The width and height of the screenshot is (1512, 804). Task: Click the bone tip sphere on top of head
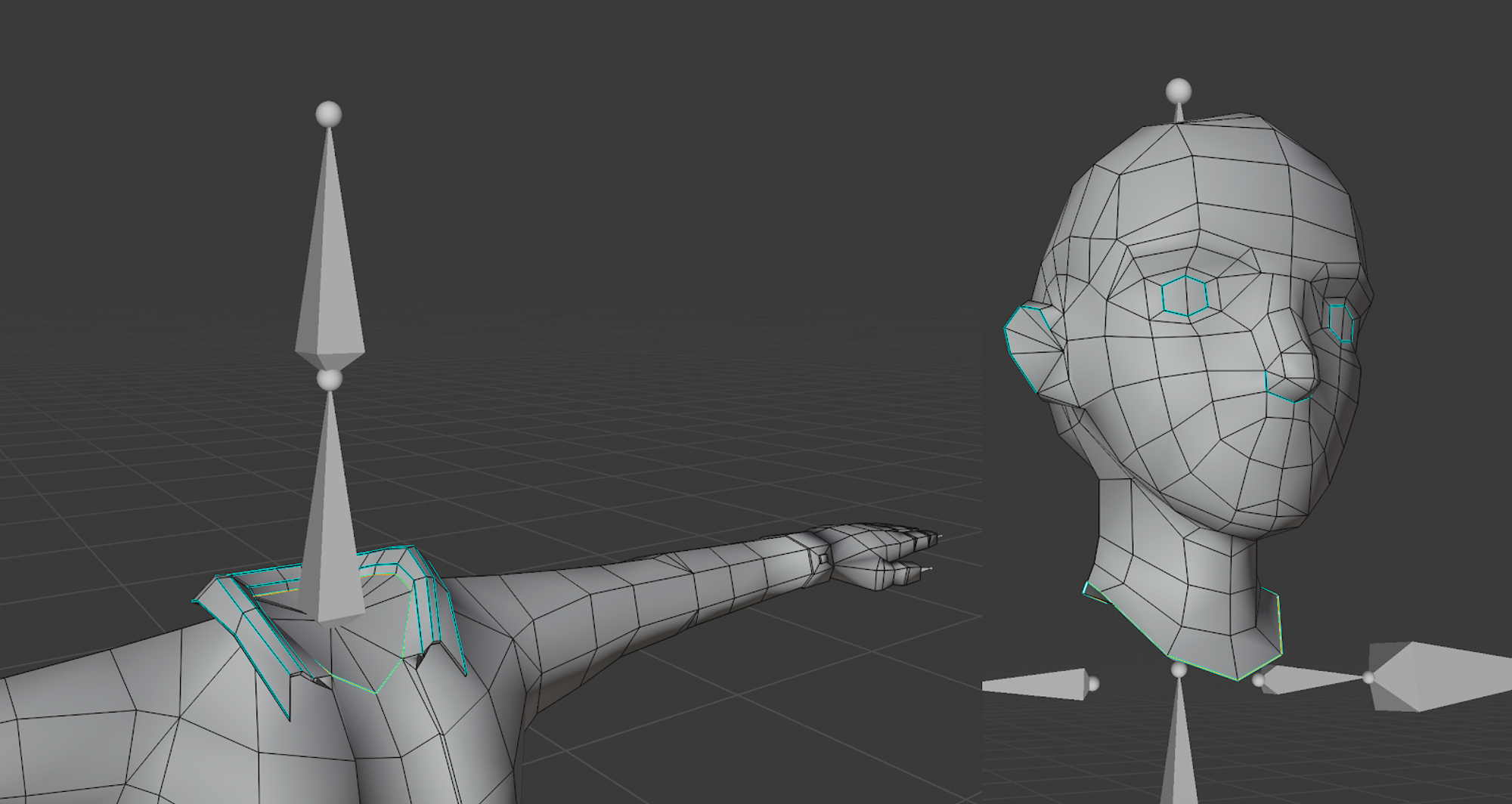point(1178,91)
